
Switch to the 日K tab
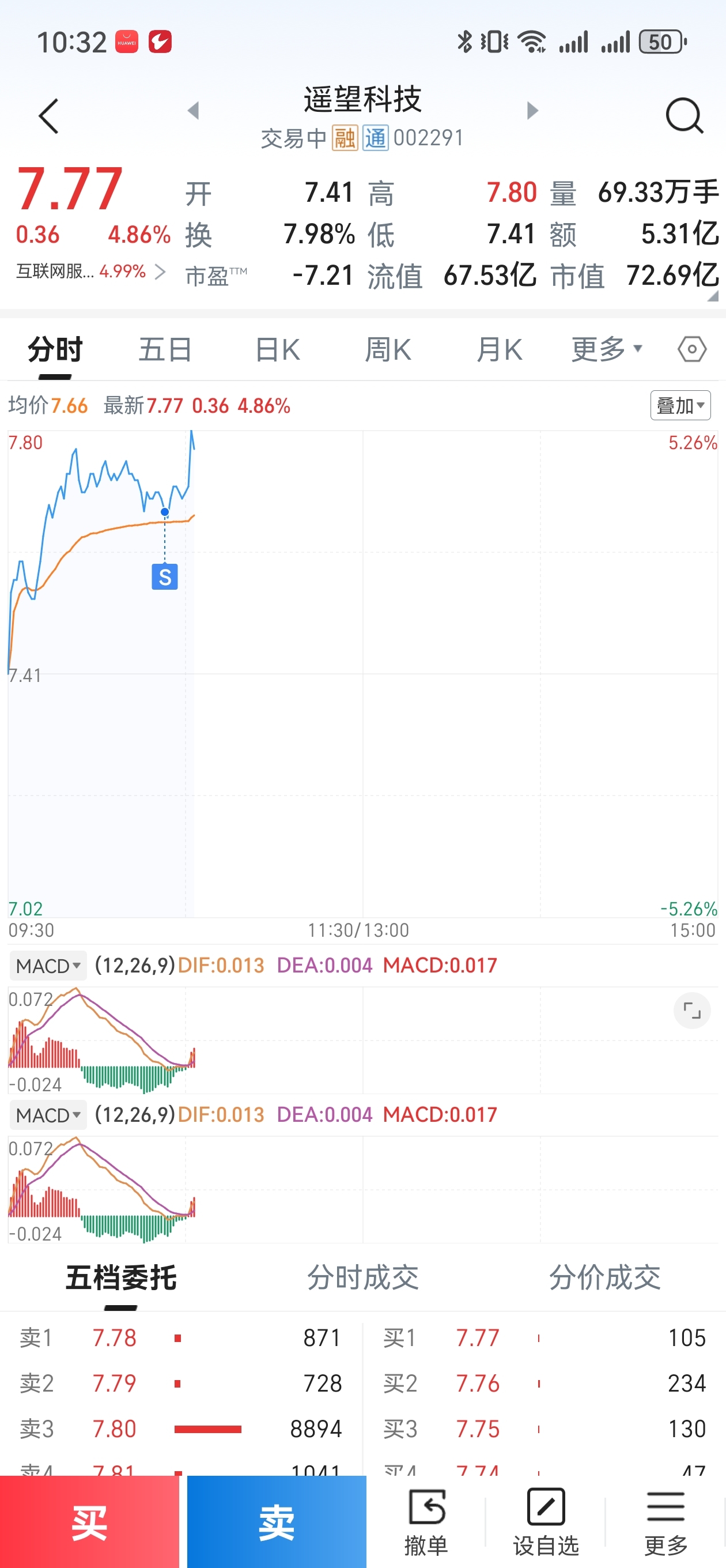tap(278, 350)
